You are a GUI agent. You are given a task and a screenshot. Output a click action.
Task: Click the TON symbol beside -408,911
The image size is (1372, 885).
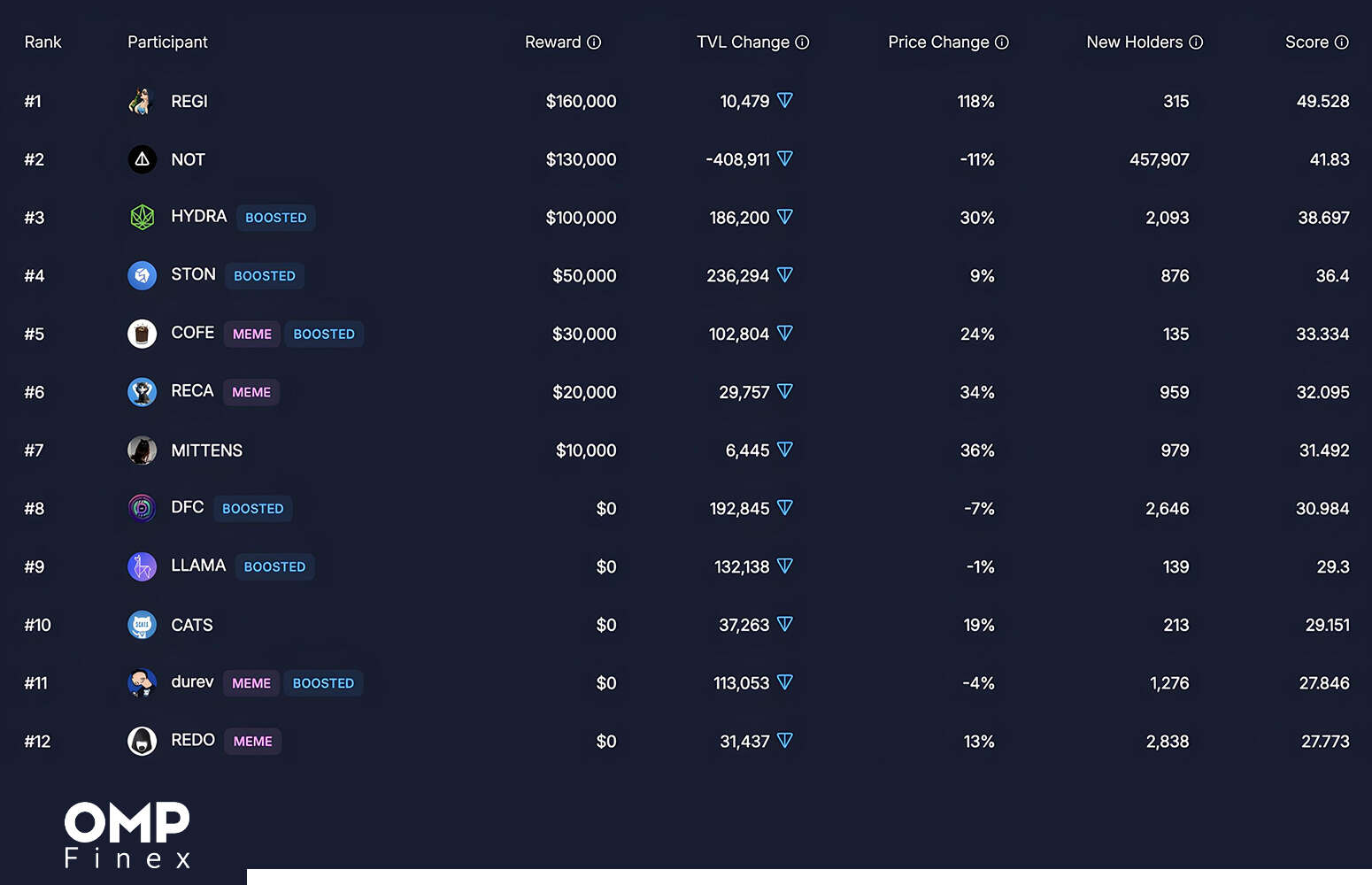(x=784, y=159)
